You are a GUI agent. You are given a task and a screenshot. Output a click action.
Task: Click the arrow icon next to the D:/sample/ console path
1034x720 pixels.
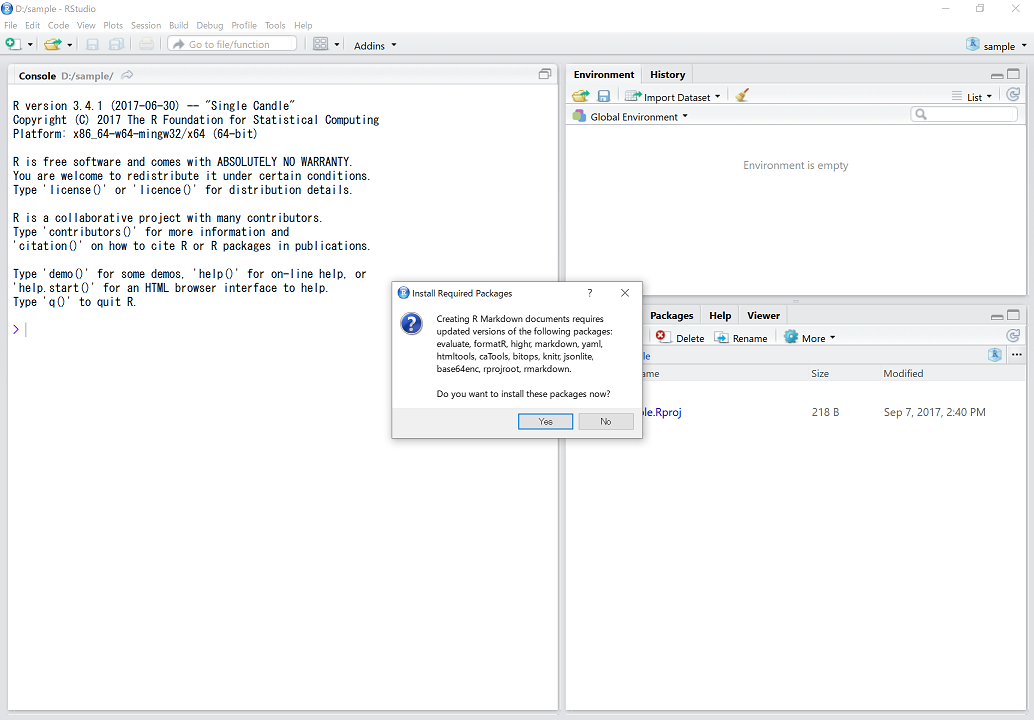[x=127, y=75]
